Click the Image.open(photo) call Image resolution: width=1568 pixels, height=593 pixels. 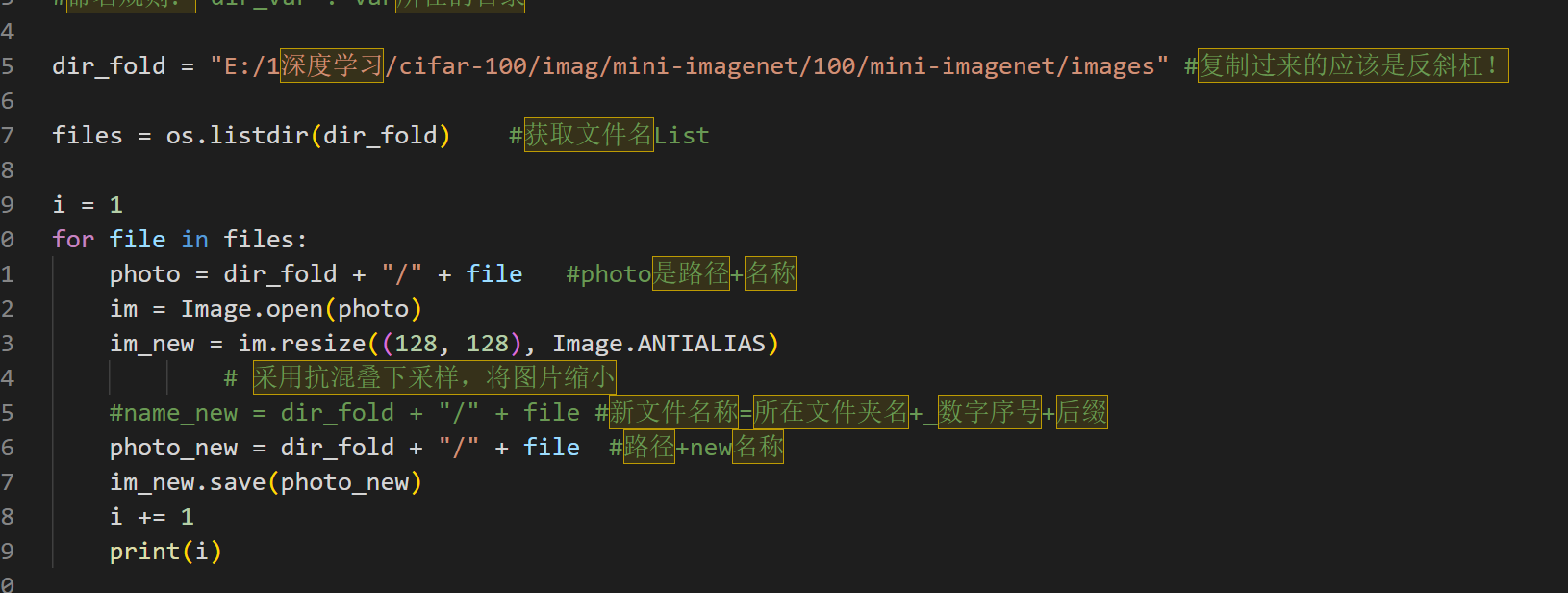click(x=301, y=309)
